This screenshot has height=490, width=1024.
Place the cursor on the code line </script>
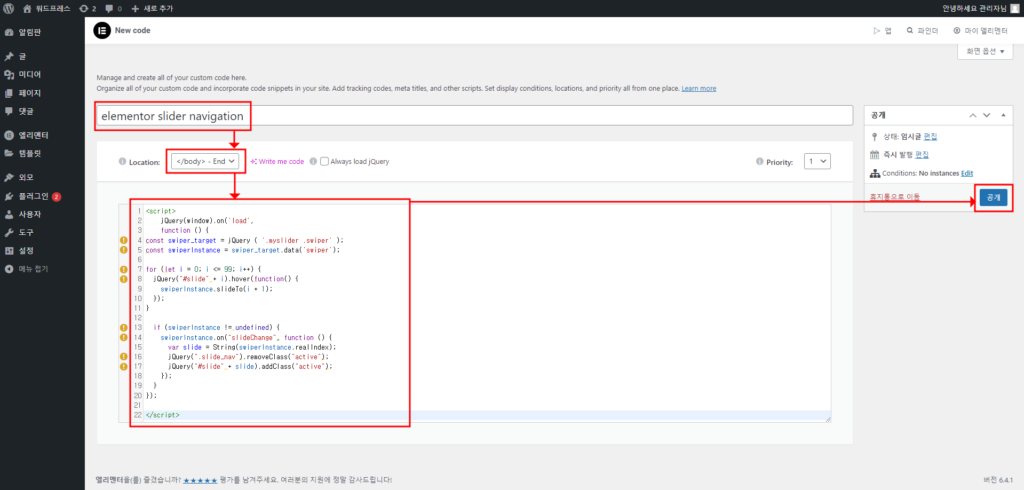[163, 415]
